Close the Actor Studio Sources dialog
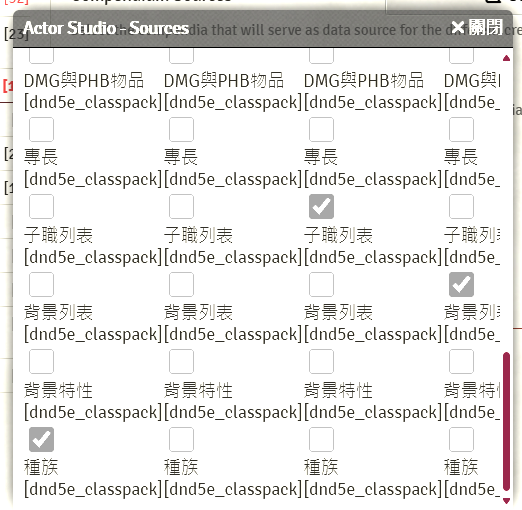 [477, 27]
